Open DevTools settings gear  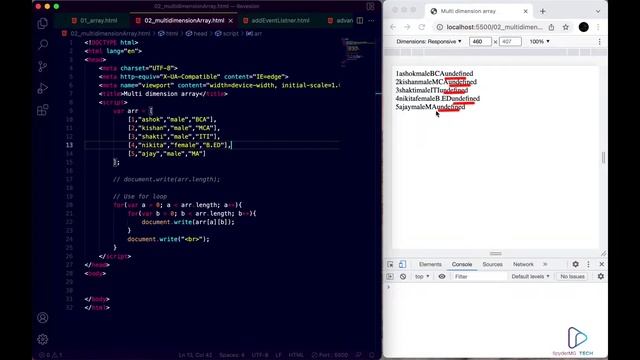pyautogui.click(x=576, y=264)
